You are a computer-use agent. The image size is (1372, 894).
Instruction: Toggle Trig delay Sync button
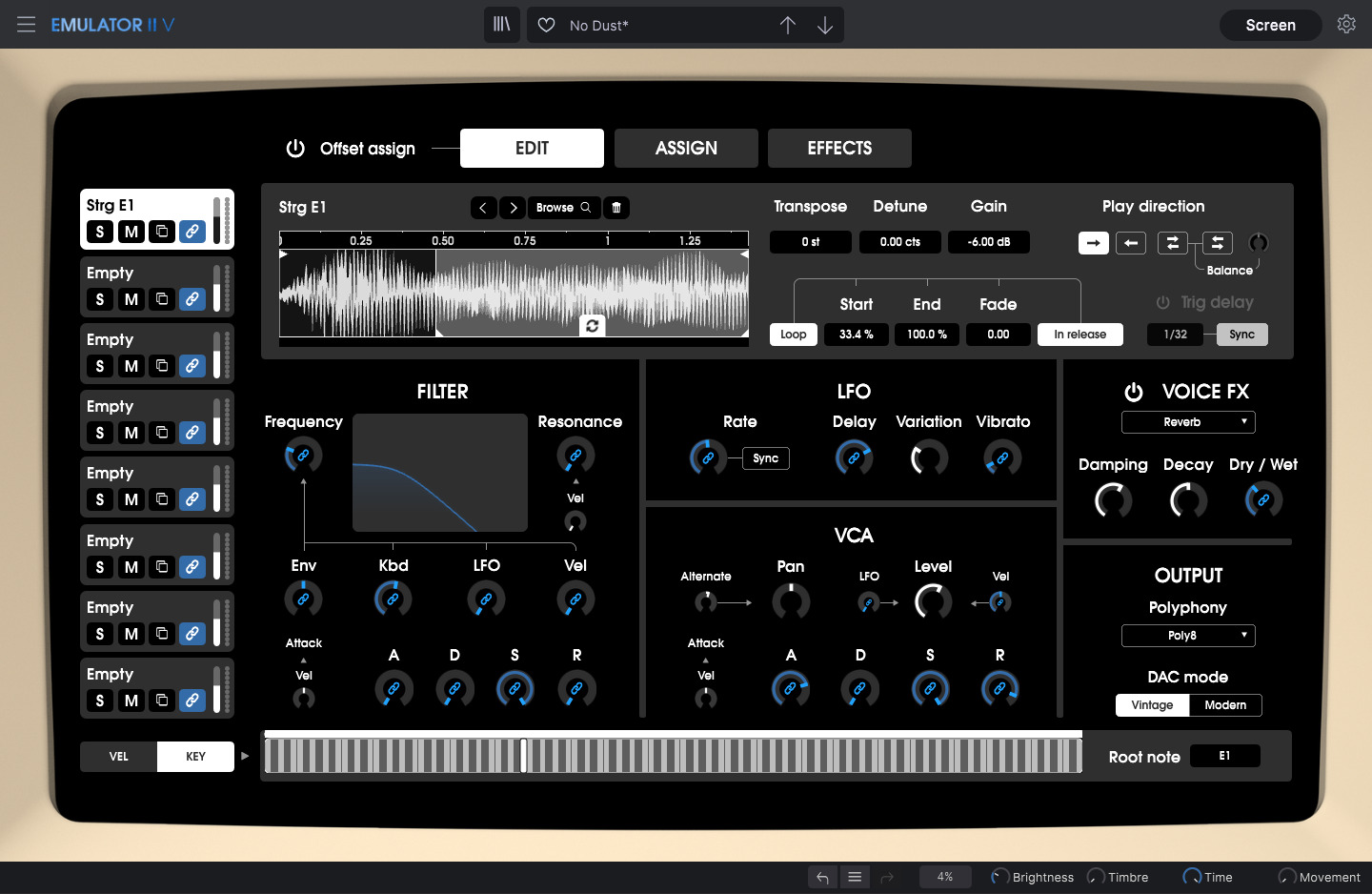tap(1242, 335)
